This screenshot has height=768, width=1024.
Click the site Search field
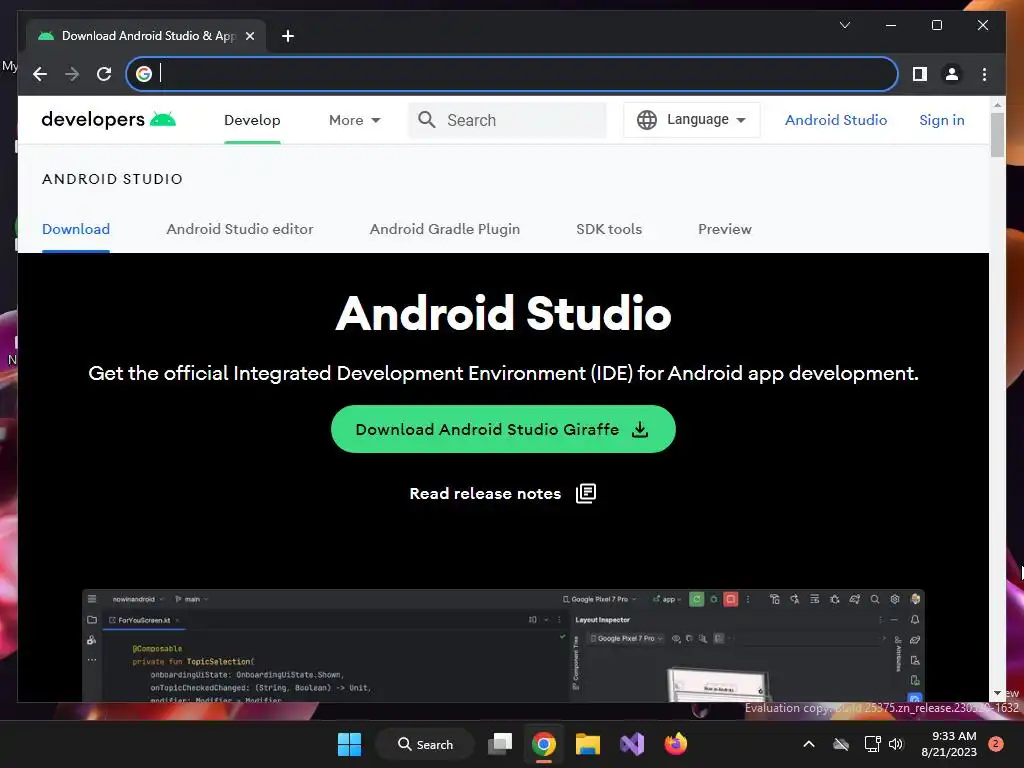507,120
